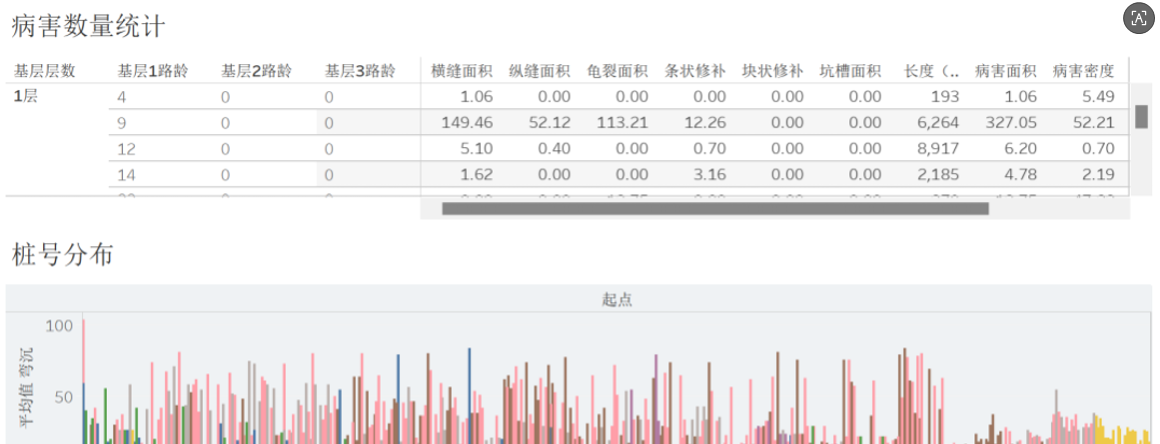Screen dimensions: 1160x444
Task: Click the table's vertical scrollbar thumb
Action: coord(1141,116)
